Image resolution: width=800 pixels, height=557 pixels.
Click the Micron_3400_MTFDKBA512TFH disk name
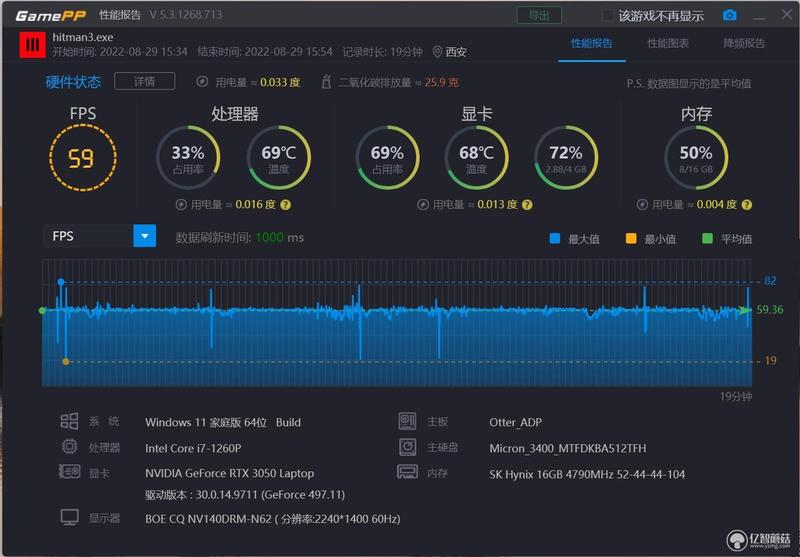pos(567,448)
